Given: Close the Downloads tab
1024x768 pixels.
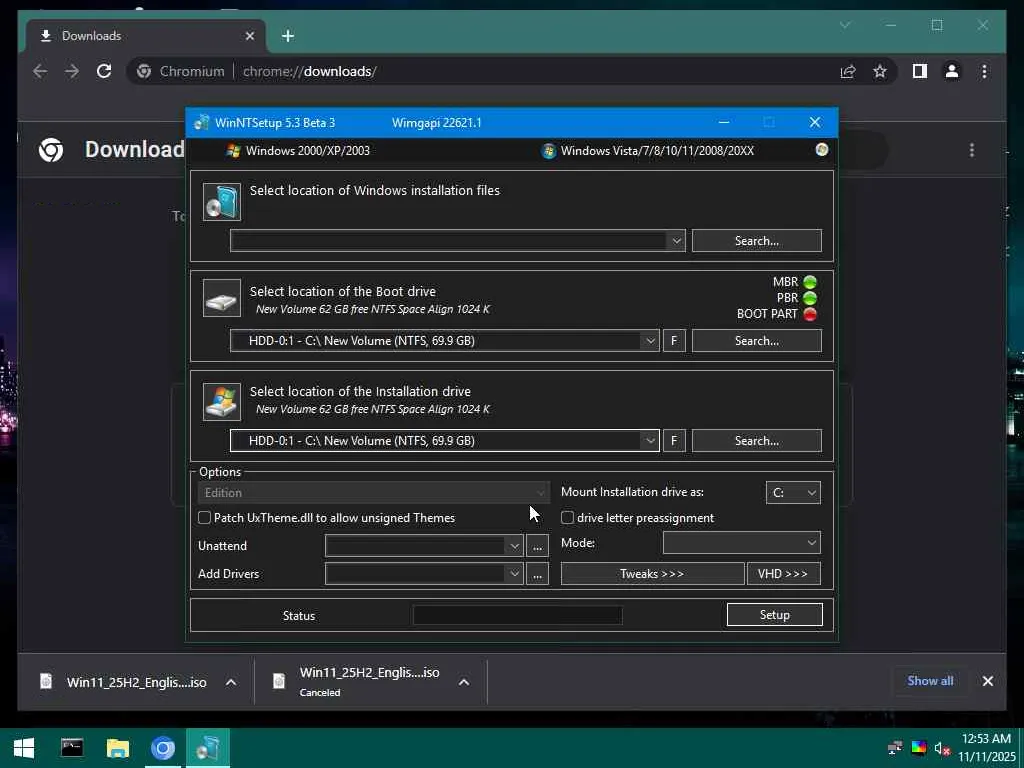Looking at the screenshot, I should [249, 36].
